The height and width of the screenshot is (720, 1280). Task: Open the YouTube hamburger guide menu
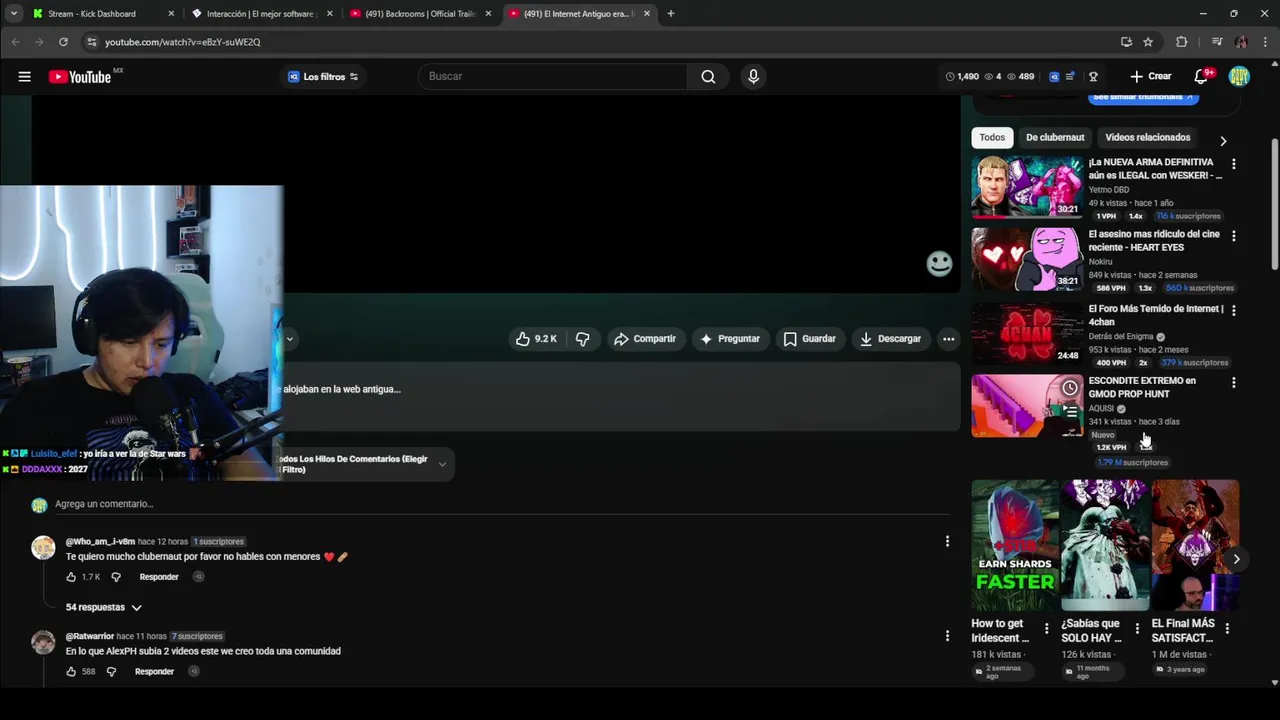[24, 76]
